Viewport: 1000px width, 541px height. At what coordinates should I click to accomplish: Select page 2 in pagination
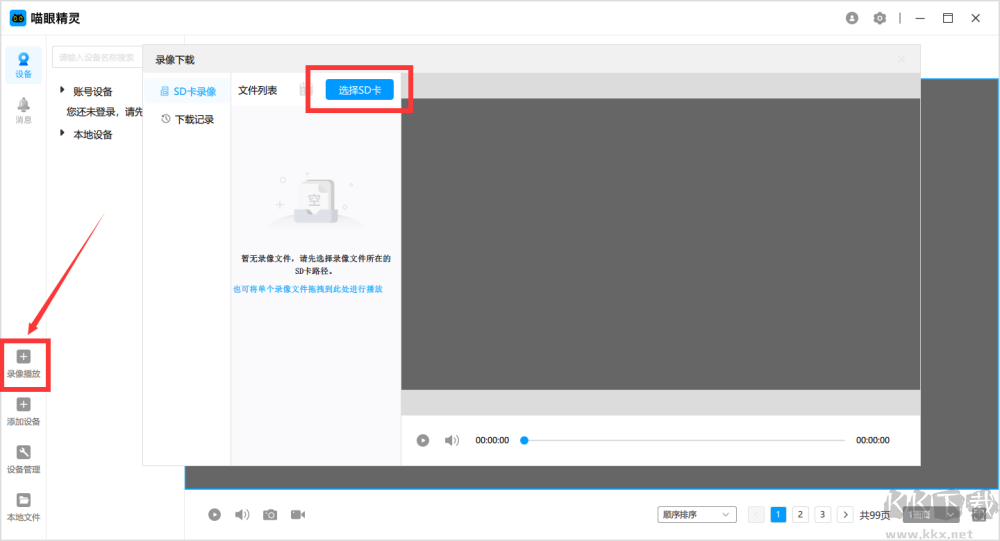[x=800, y=514]
